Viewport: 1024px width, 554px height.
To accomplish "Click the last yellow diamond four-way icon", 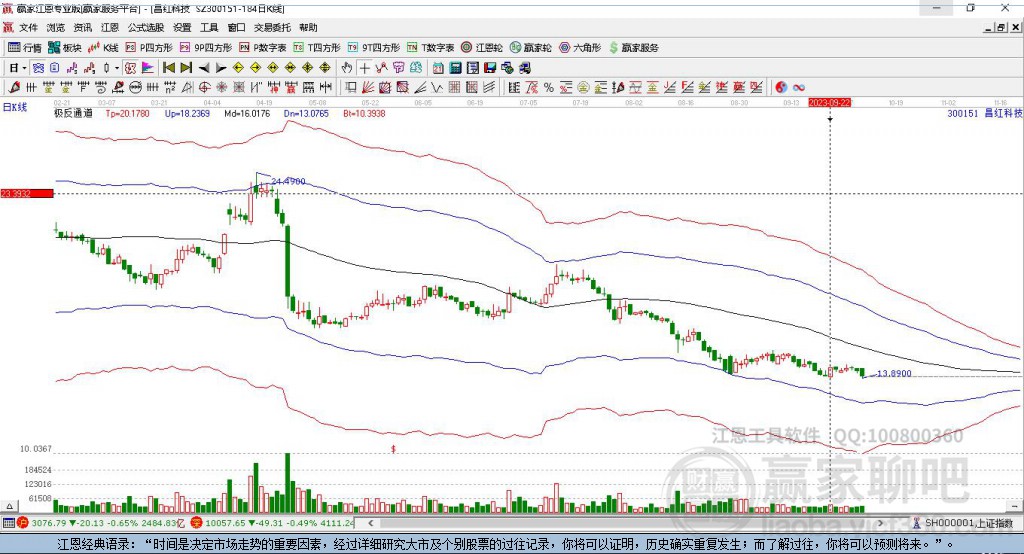I will click(325, 68).
